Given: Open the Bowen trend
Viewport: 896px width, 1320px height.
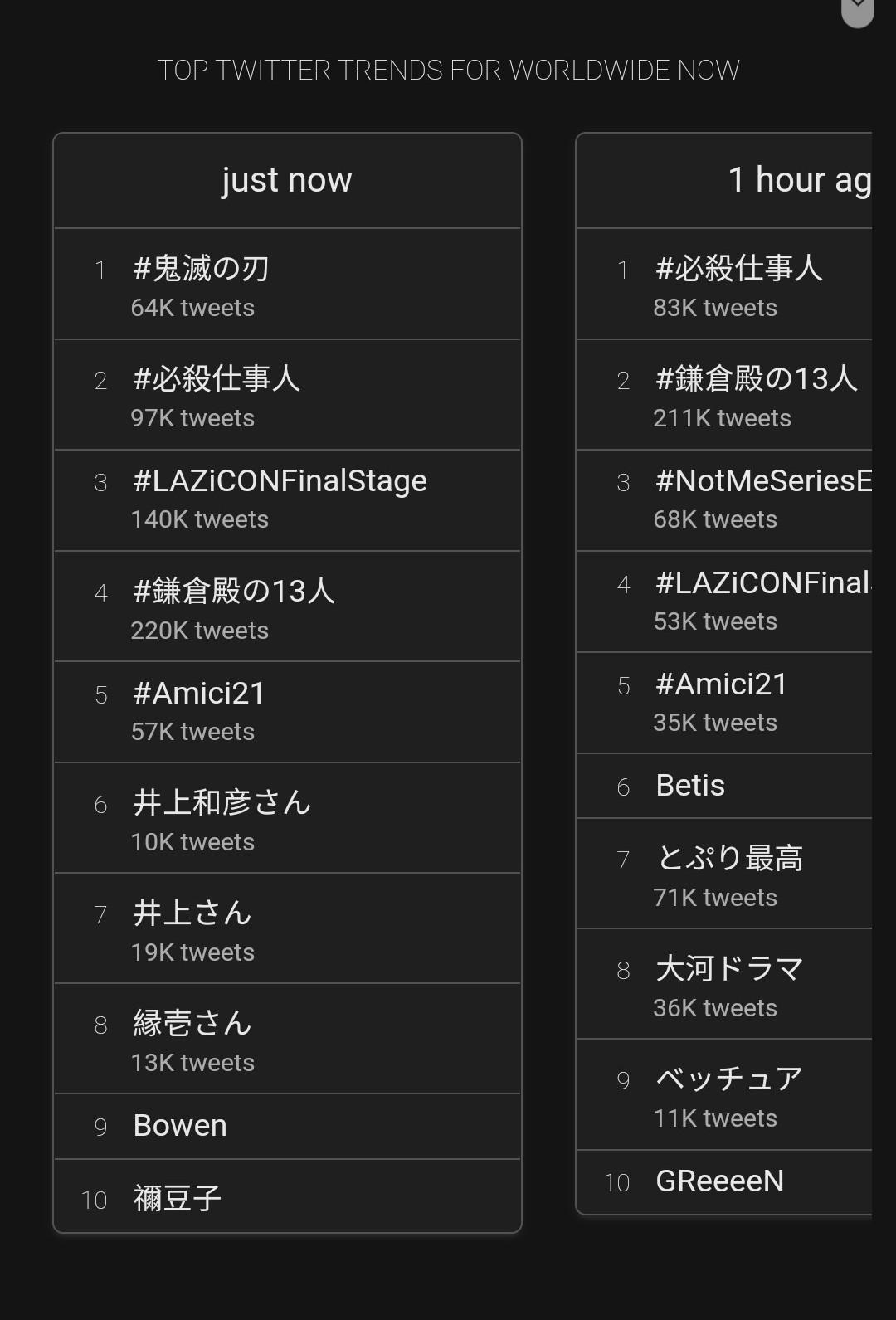Looking at the screenshot, I should pyautogui.click(x=180, y=1126).
